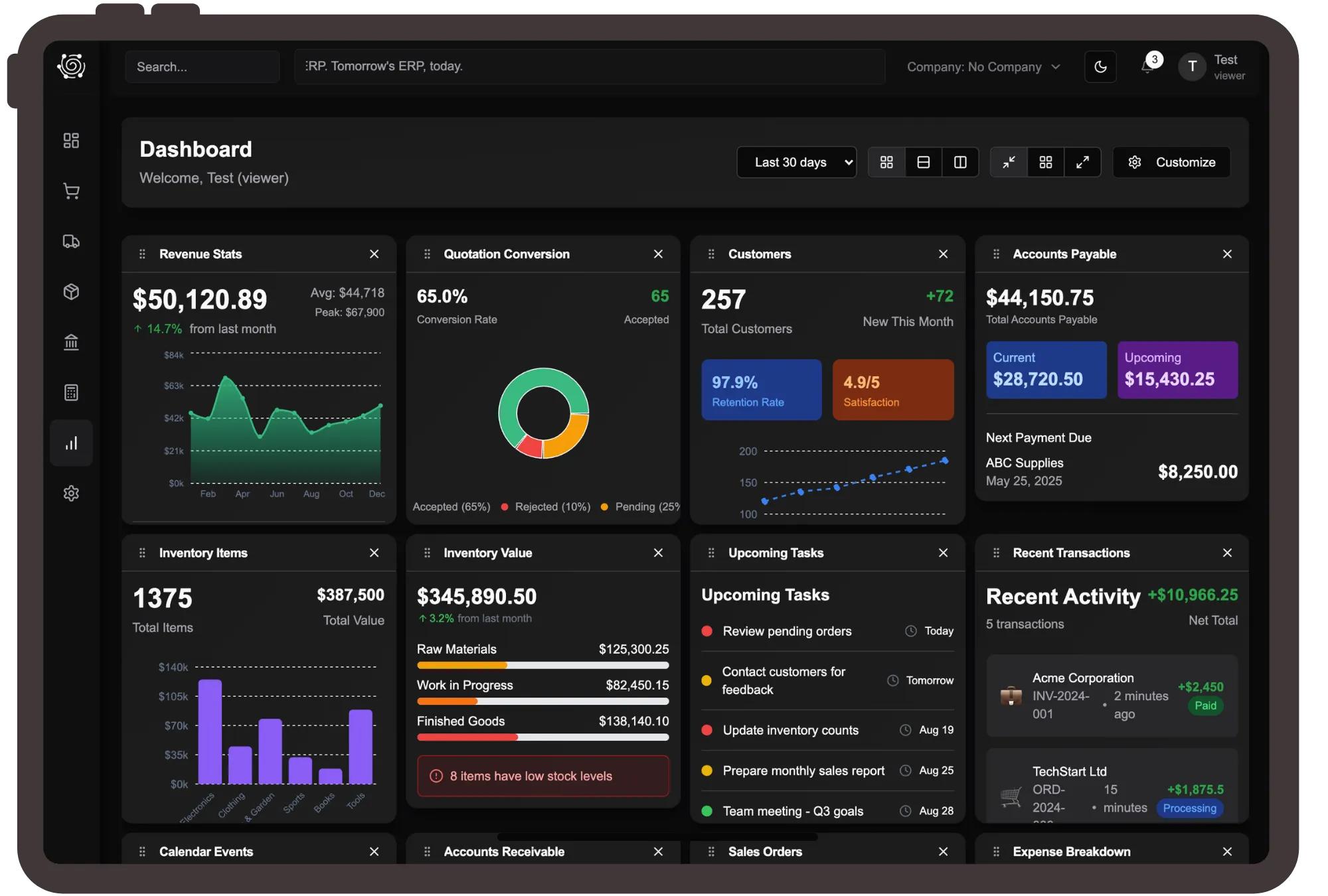This screenshot has width=1328, height=896.
Task: Grab the Quotation Conversion drag handle
Action: (x=427, y=254)
